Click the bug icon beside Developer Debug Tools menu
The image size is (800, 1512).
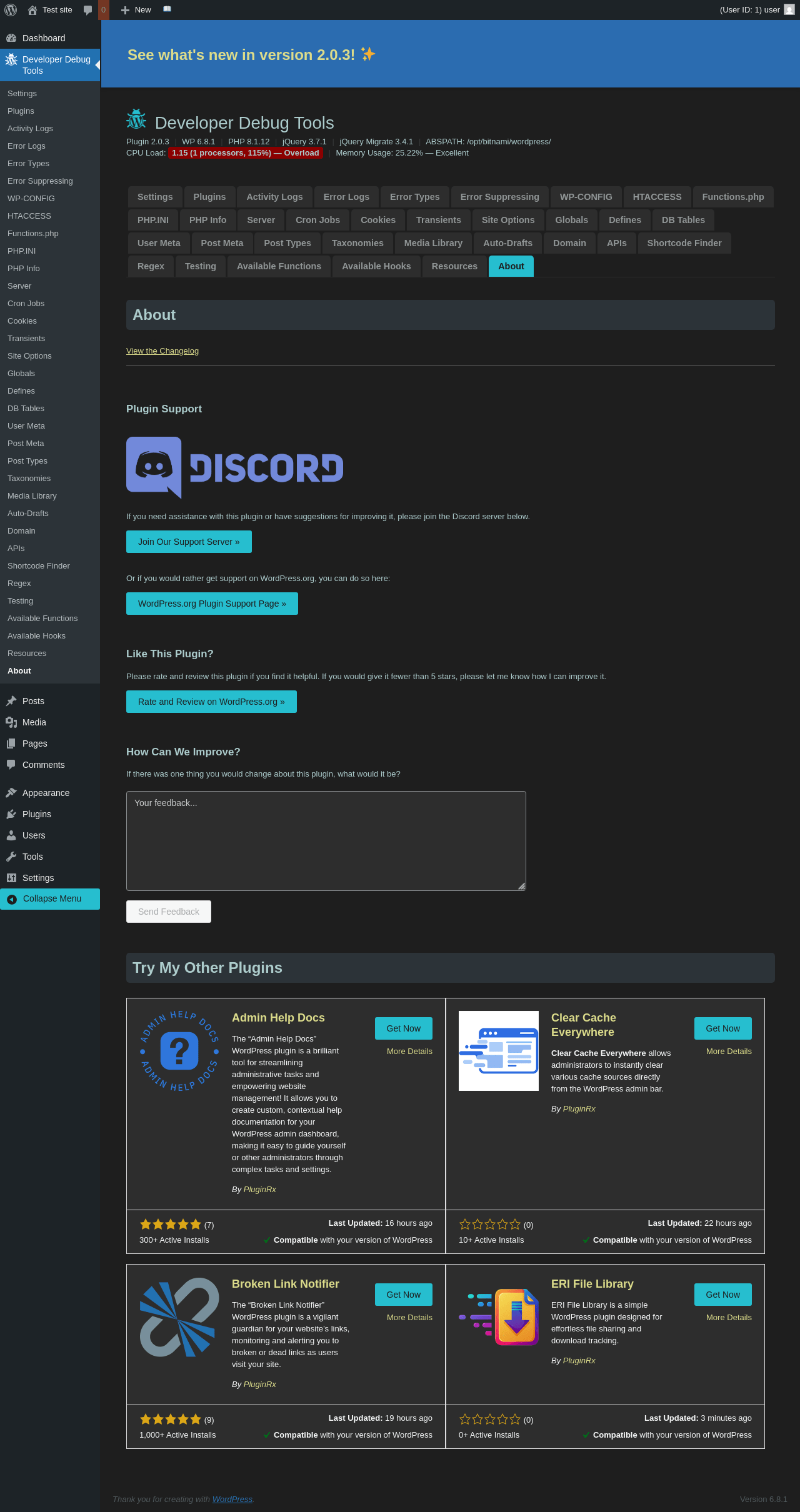(x=11, y=60)
